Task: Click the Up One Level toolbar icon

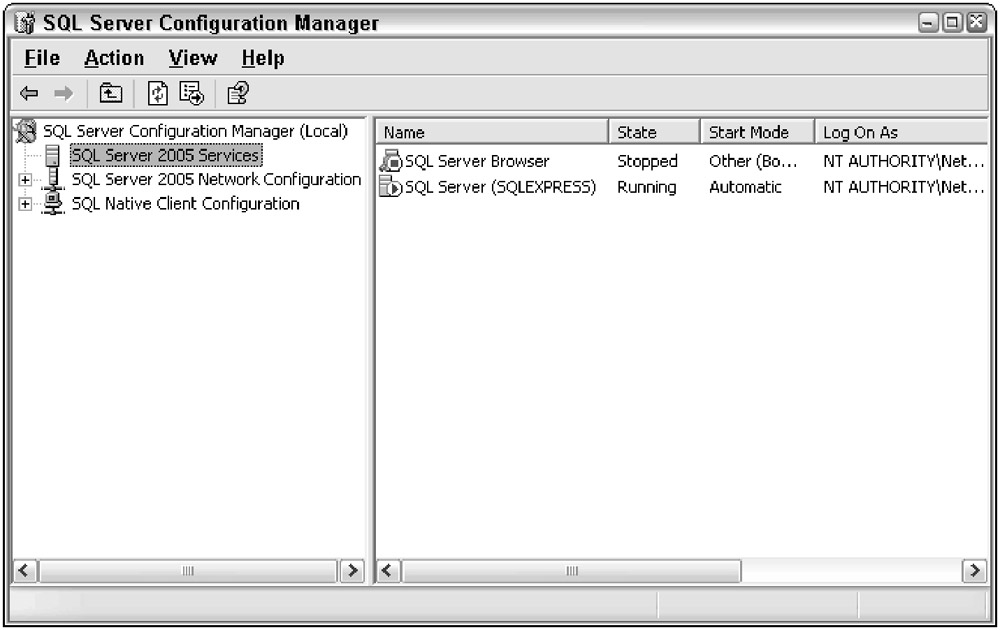Action: click(x=111, y=93)
